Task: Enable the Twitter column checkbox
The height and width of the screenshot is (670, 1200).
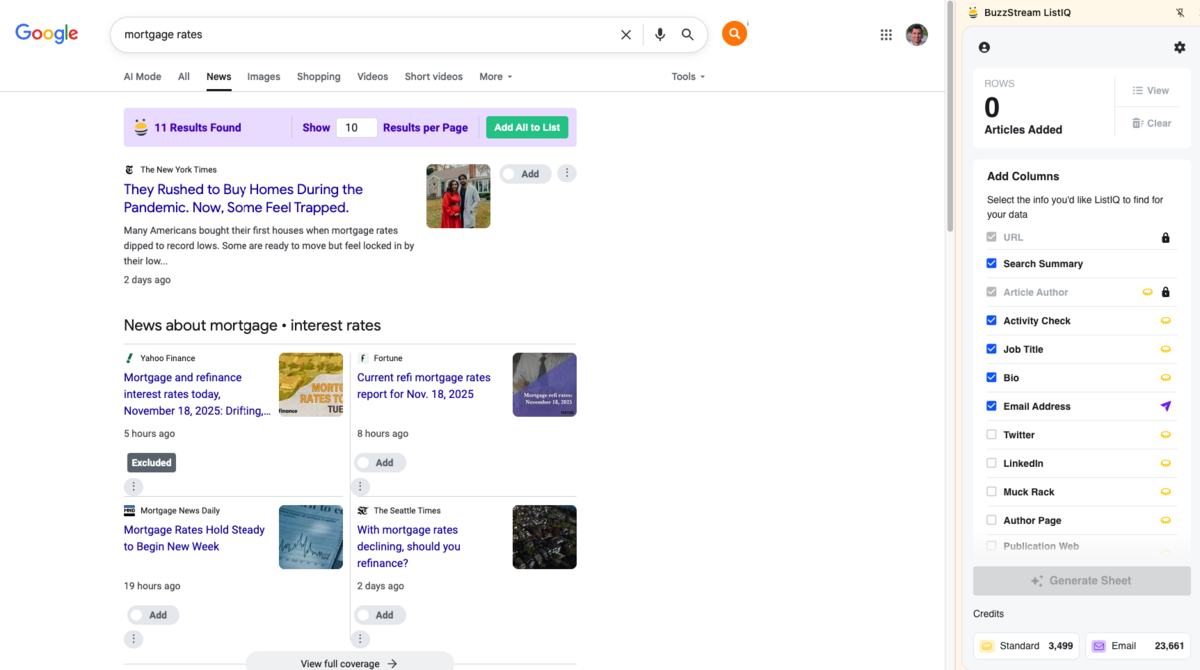Action: (x=992, y=435)
